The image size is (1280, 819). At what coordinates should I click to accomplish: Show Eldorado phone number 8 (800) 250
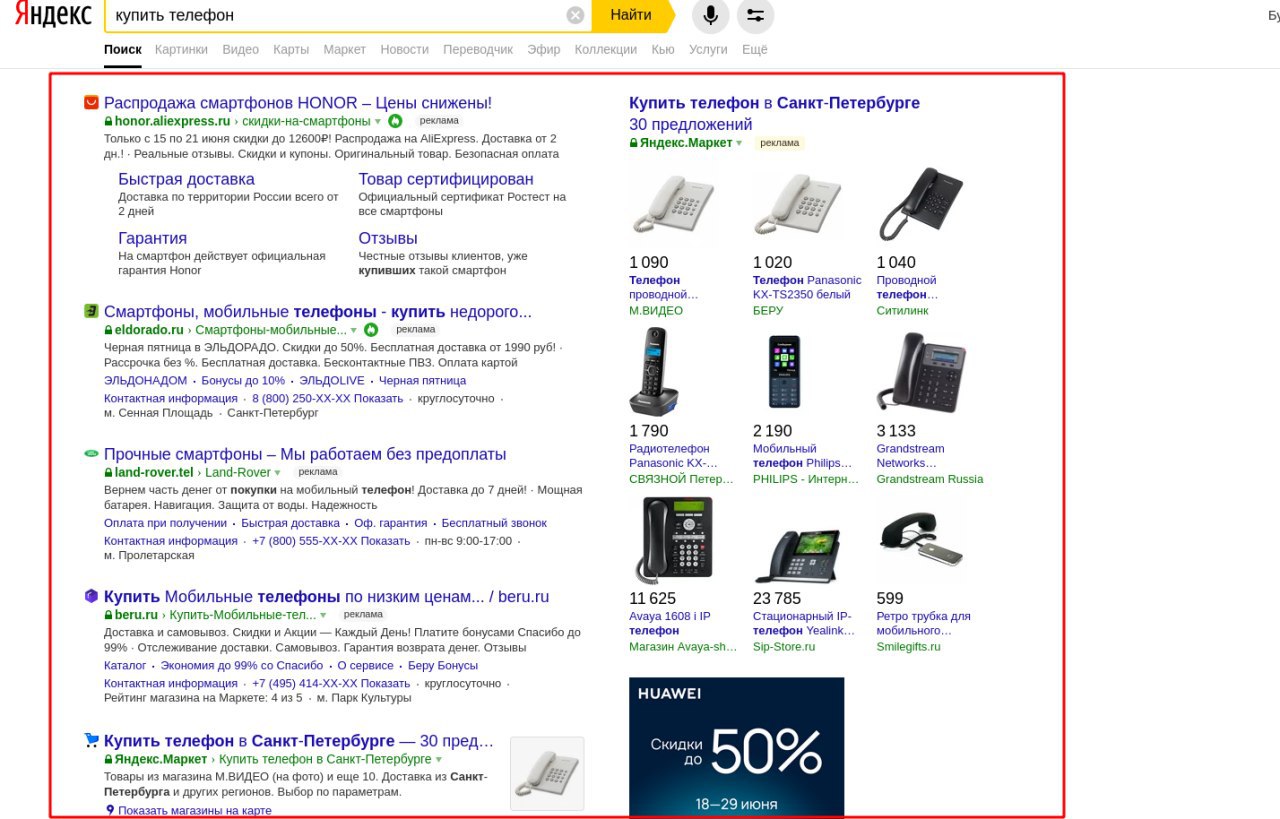pyautogui.click(x=327, y=398)
